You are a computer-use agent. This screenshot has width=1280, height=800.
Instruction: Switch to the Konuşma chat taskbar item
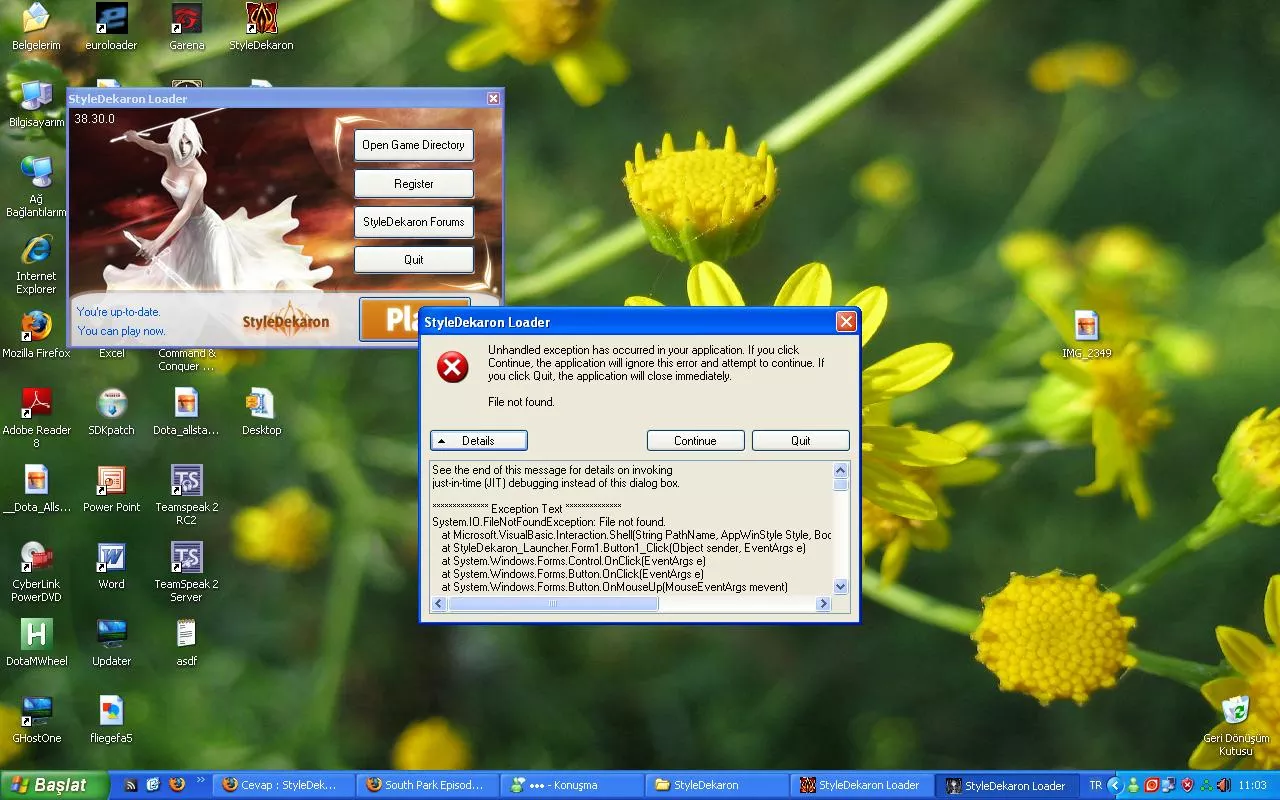574,785
